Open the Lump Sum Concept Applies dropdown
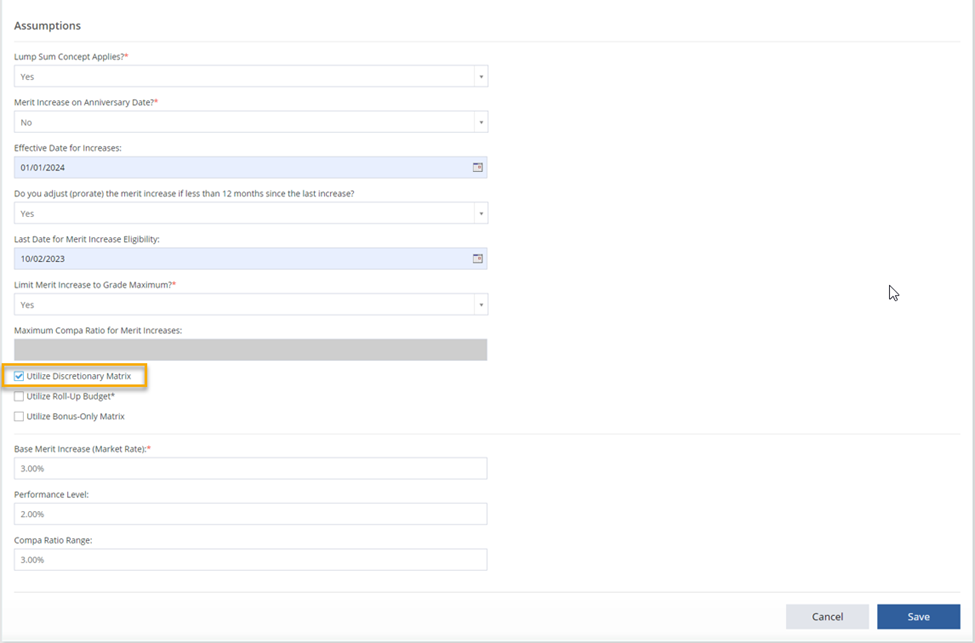Image resolution: width=975 pixels, height=643 pixels. tap(479, 76)
